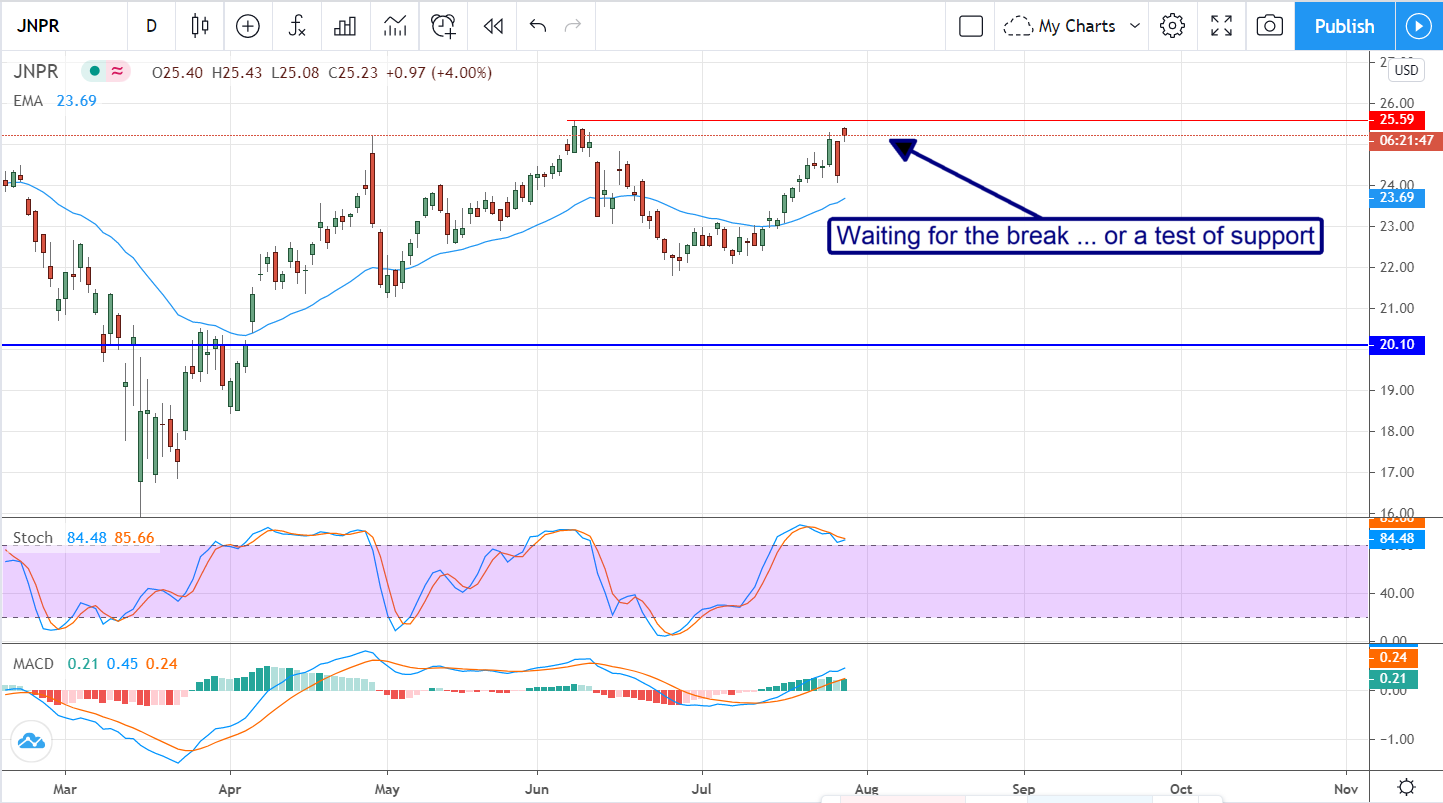Toggle the green market status dot beside JNPR
This screenshot has height=803, width=1443.
coord(94,72)
